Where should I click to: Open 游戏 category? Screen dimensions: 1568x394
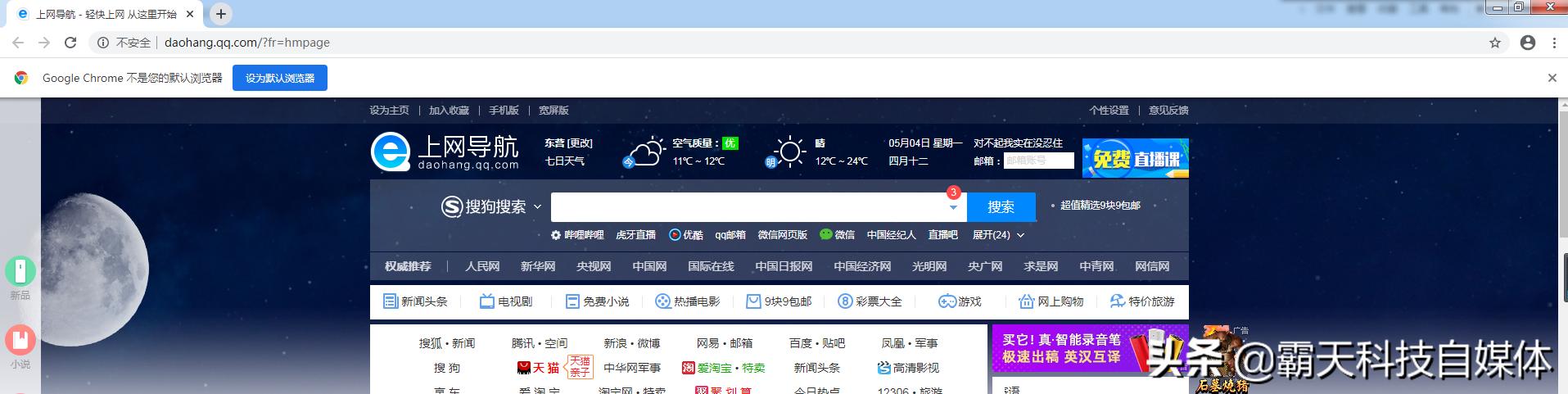pyautogui.click(x=960, y=301)
